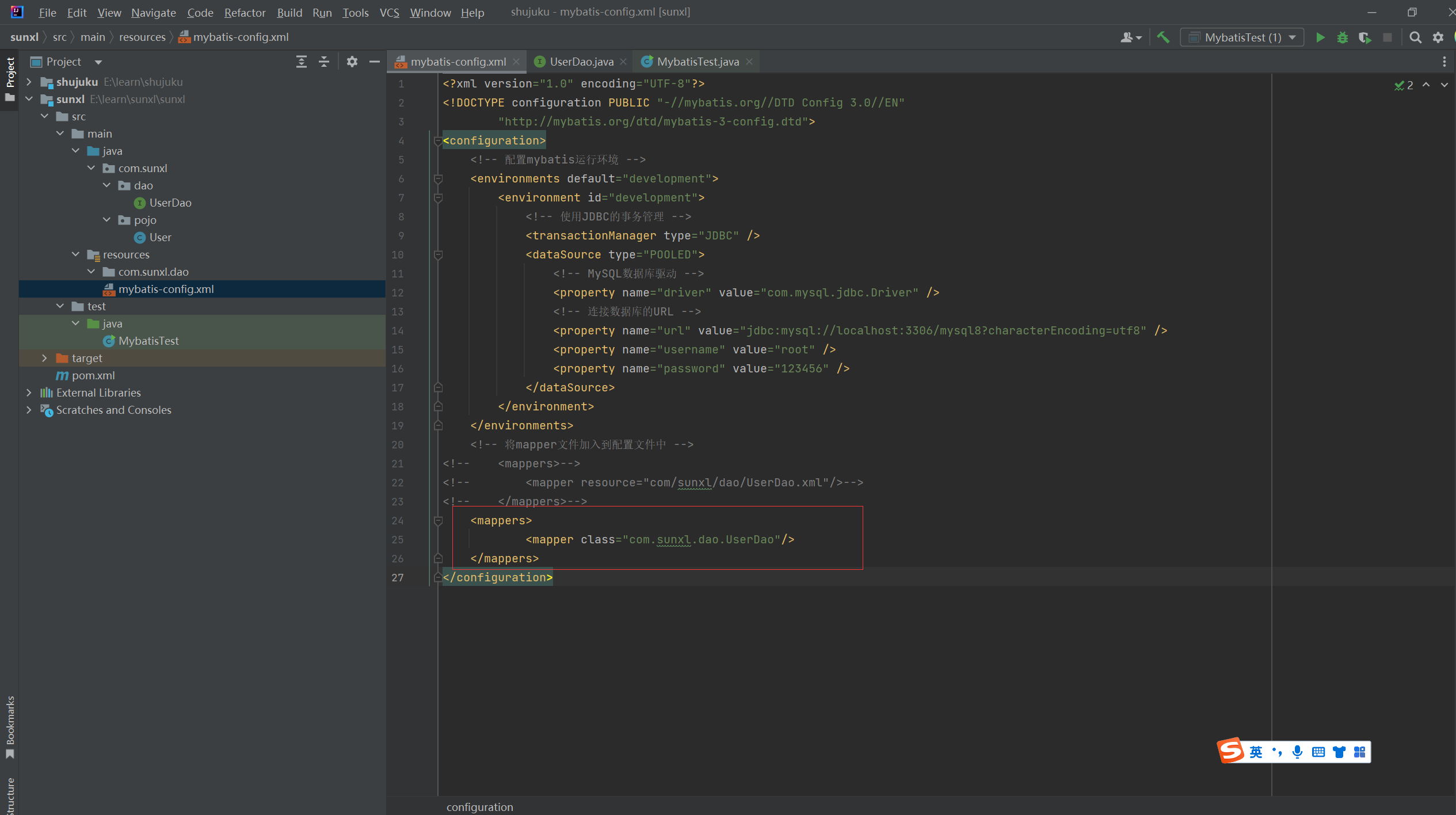
Task: Switch to UserDao.java tab
Action: click(580, 62)
